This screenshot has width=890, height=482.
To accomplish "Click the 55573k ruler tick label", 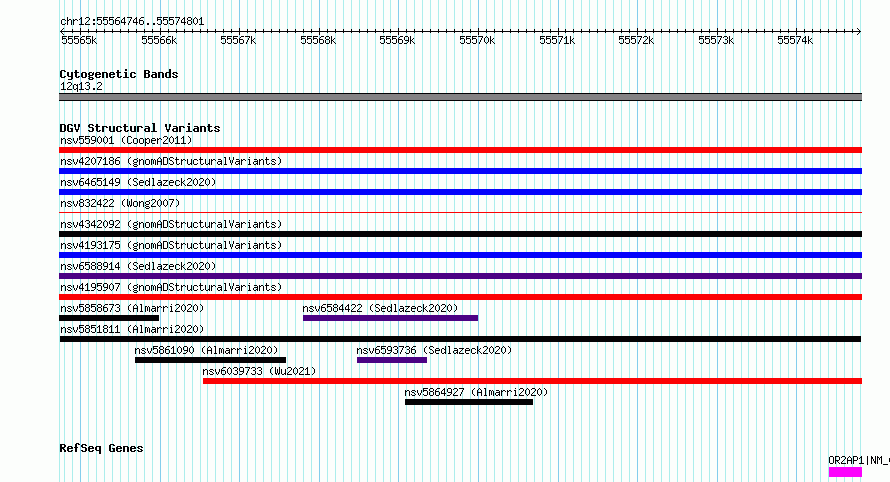I will tap(716, 40).
